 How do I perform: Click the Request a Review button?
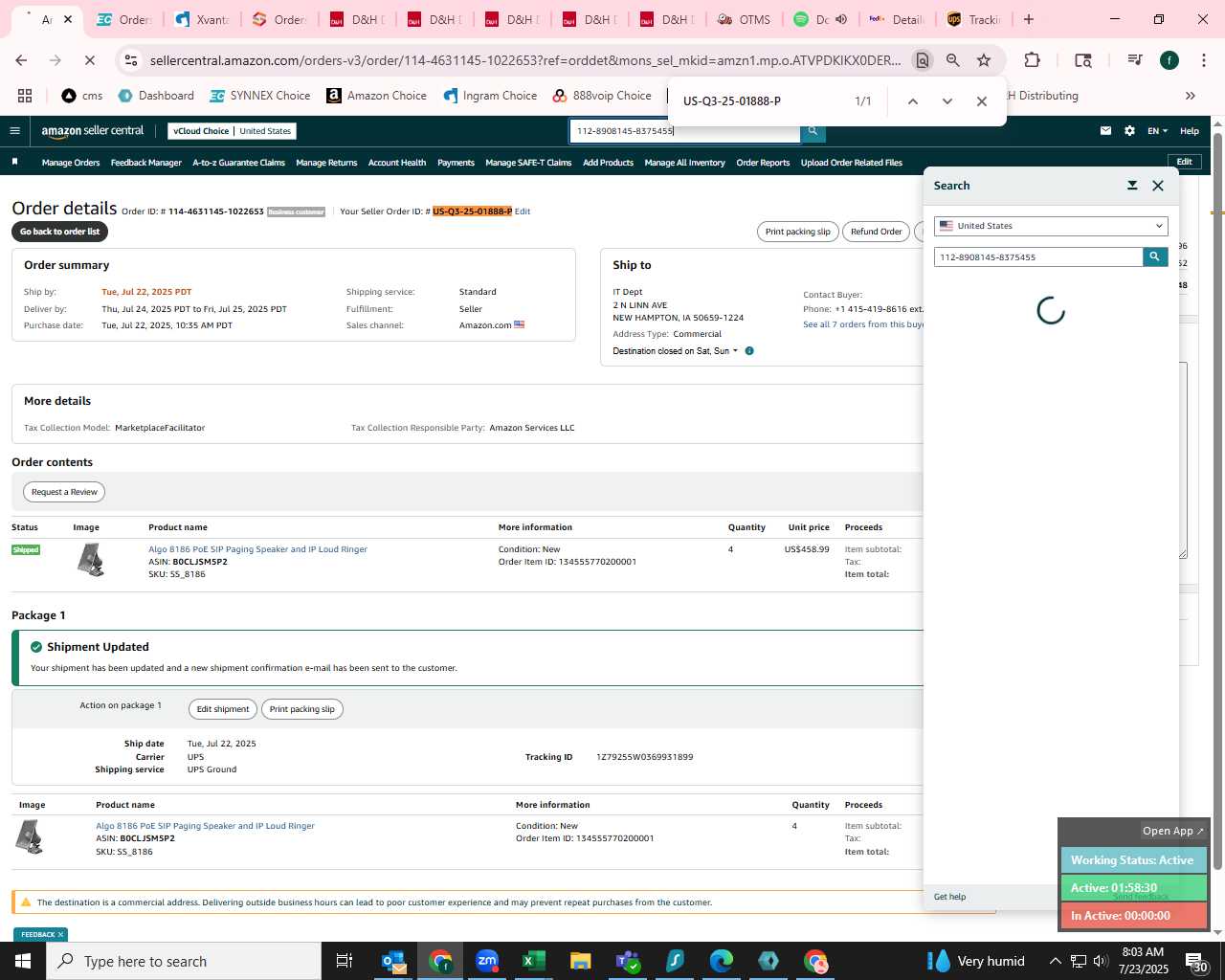click(64, 492)
